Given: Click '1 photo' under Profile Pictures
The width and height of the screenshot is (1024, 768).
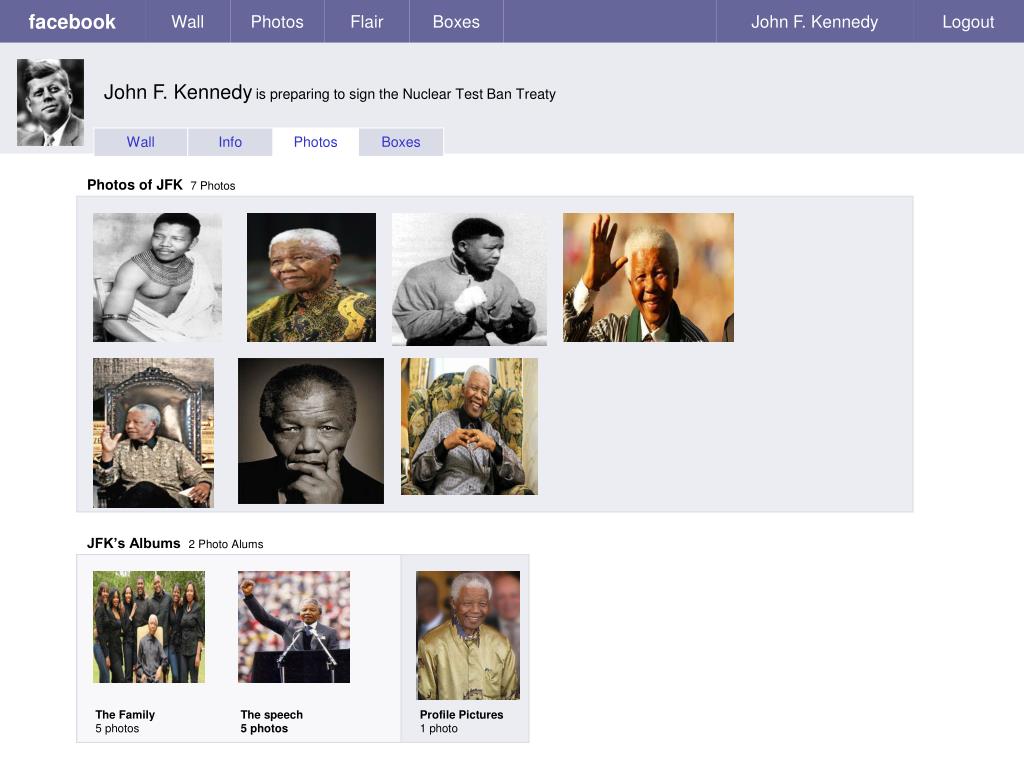Looking at the screenshot, I should coord(439,728).
